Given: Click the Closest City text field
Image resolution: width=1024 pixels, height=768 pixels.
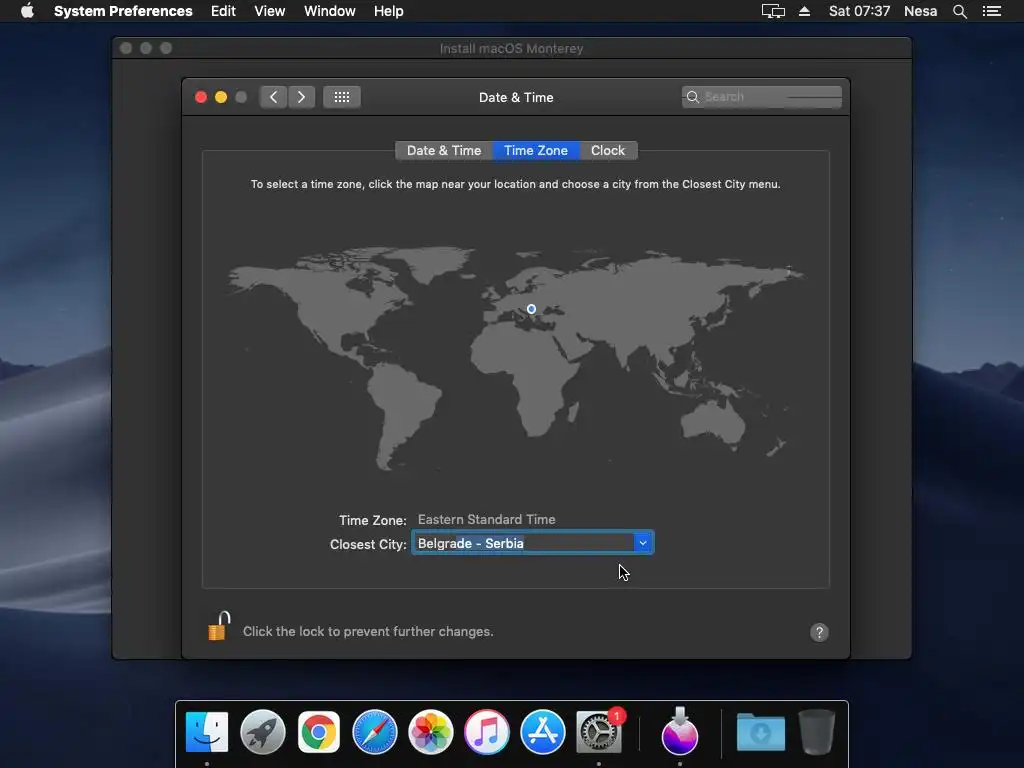Looking at the screenshot, I should click(x=524, y=543).
